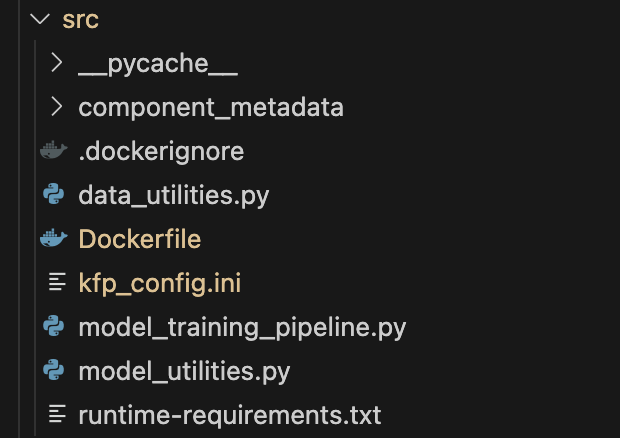Click the Python icon next to data_utilities.py

pos(54,195)
